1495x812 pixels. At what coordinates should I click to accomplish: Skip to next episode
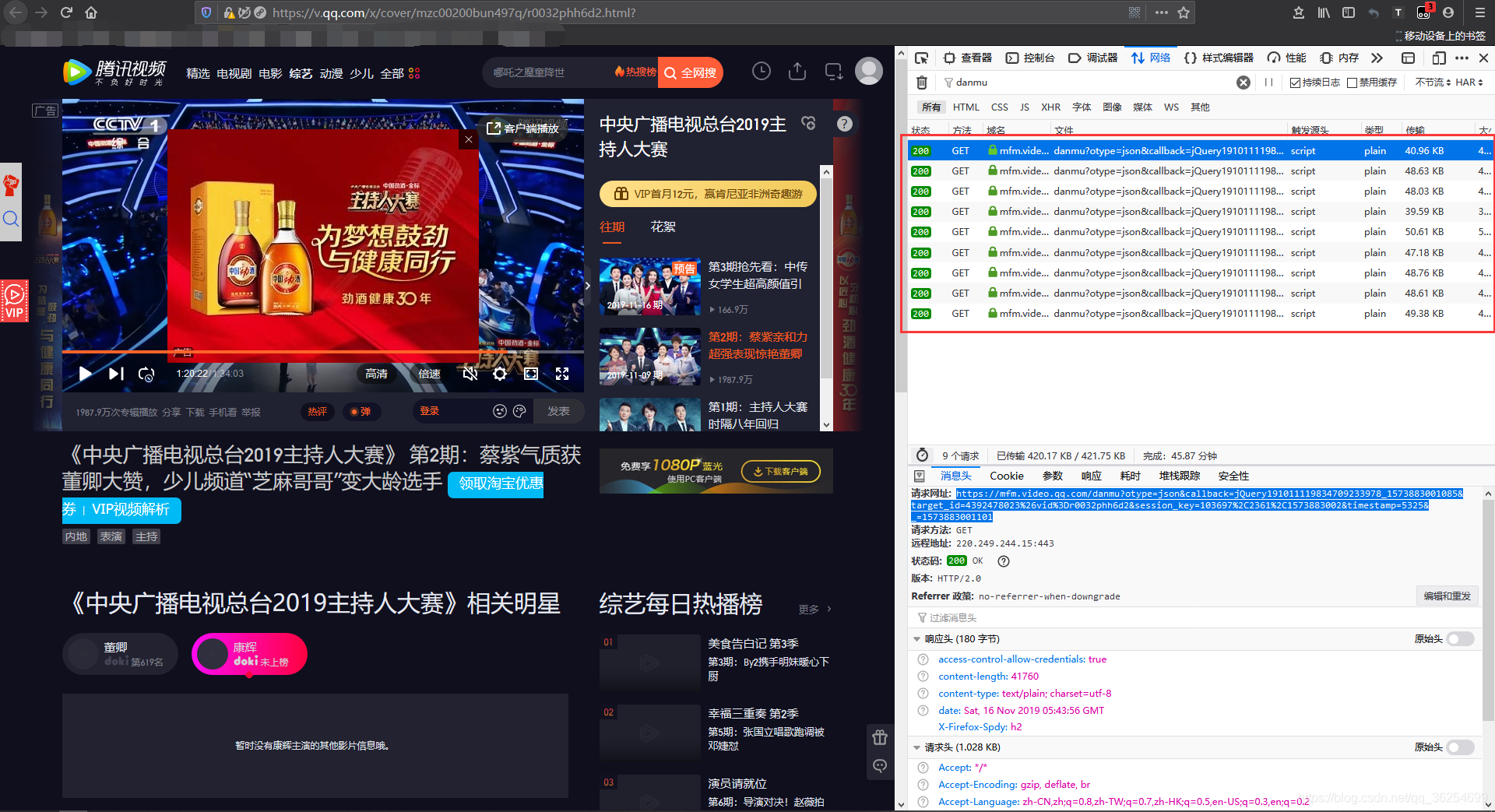click(x=116, y=374)
